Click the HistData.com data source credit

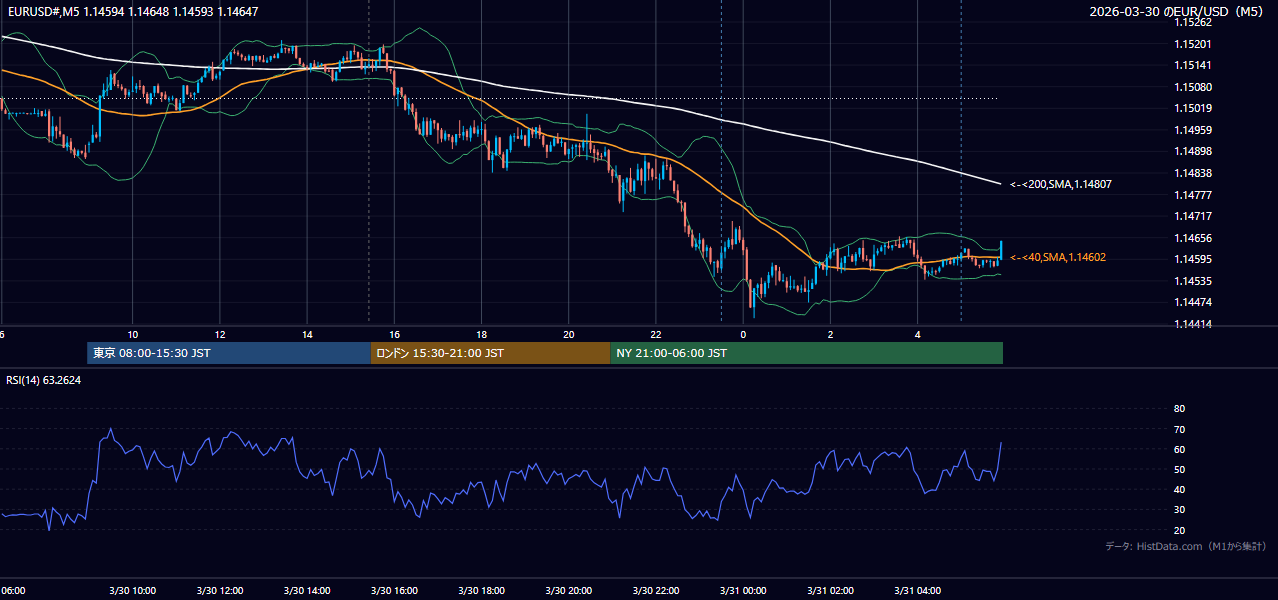(x=1185, y=546)
